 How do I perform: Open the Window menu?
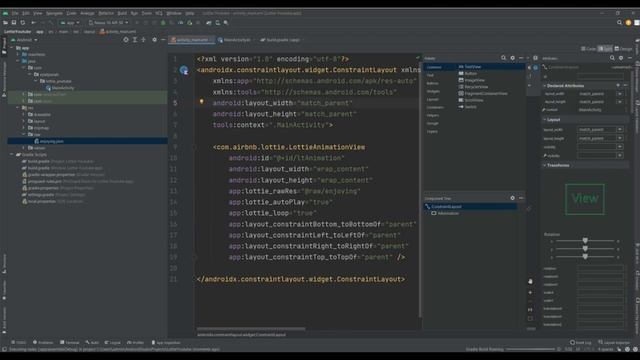coord(174,13)
